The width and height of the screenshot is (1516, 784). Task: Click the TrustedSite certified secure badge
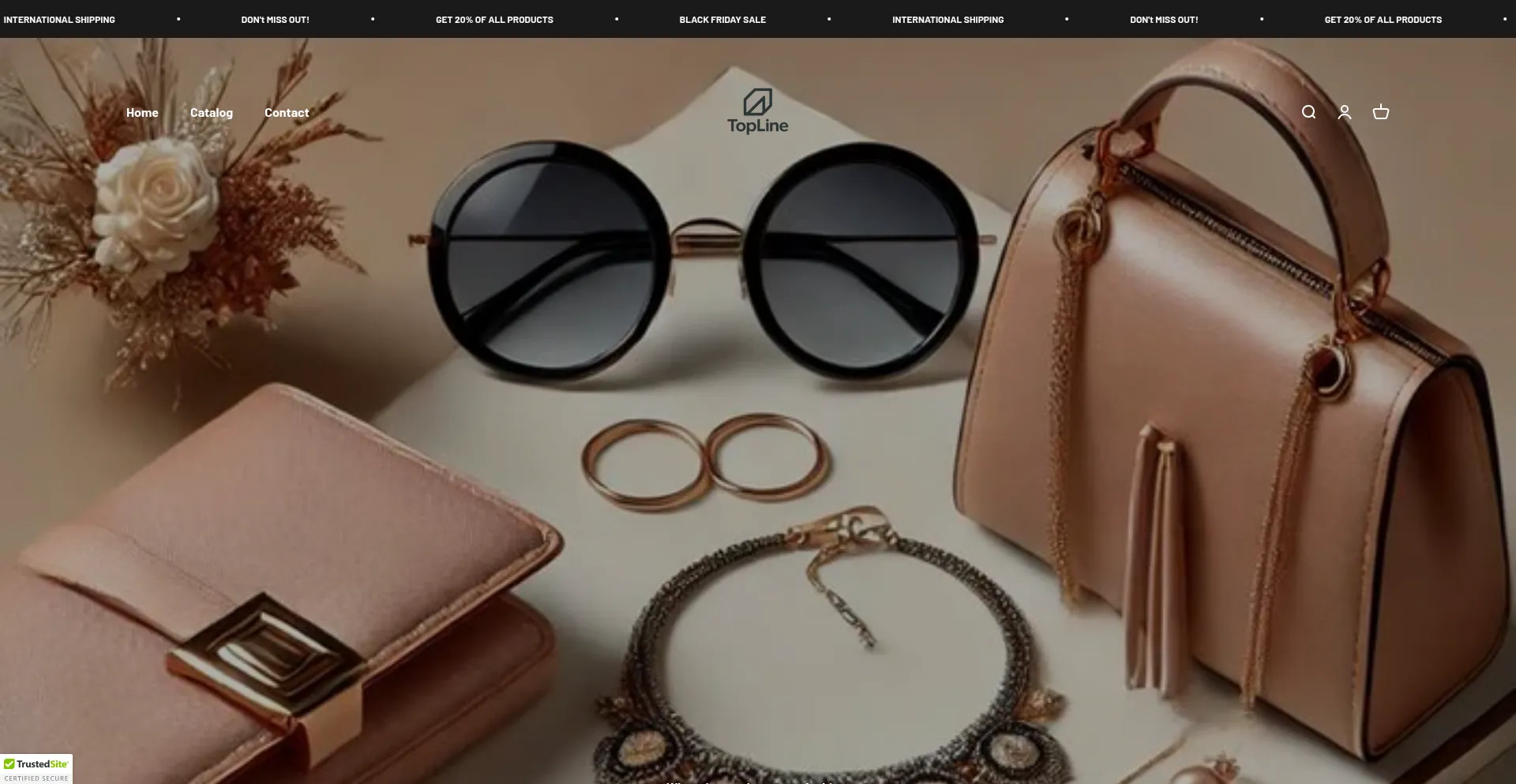36,770
